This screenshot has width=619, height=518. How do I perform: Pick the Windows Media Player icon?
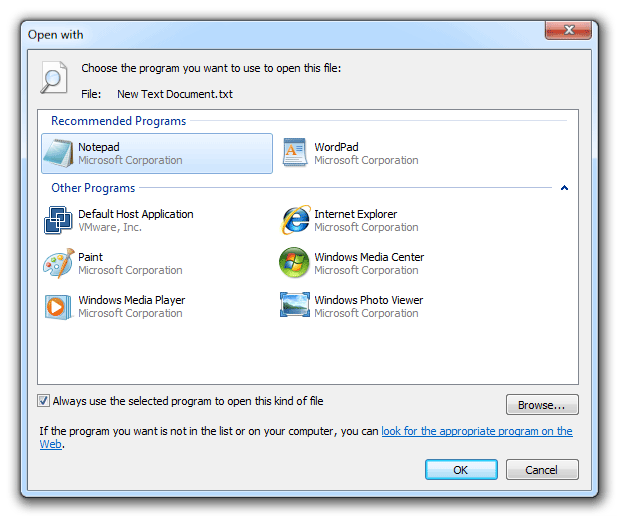(x=58, y=307)
